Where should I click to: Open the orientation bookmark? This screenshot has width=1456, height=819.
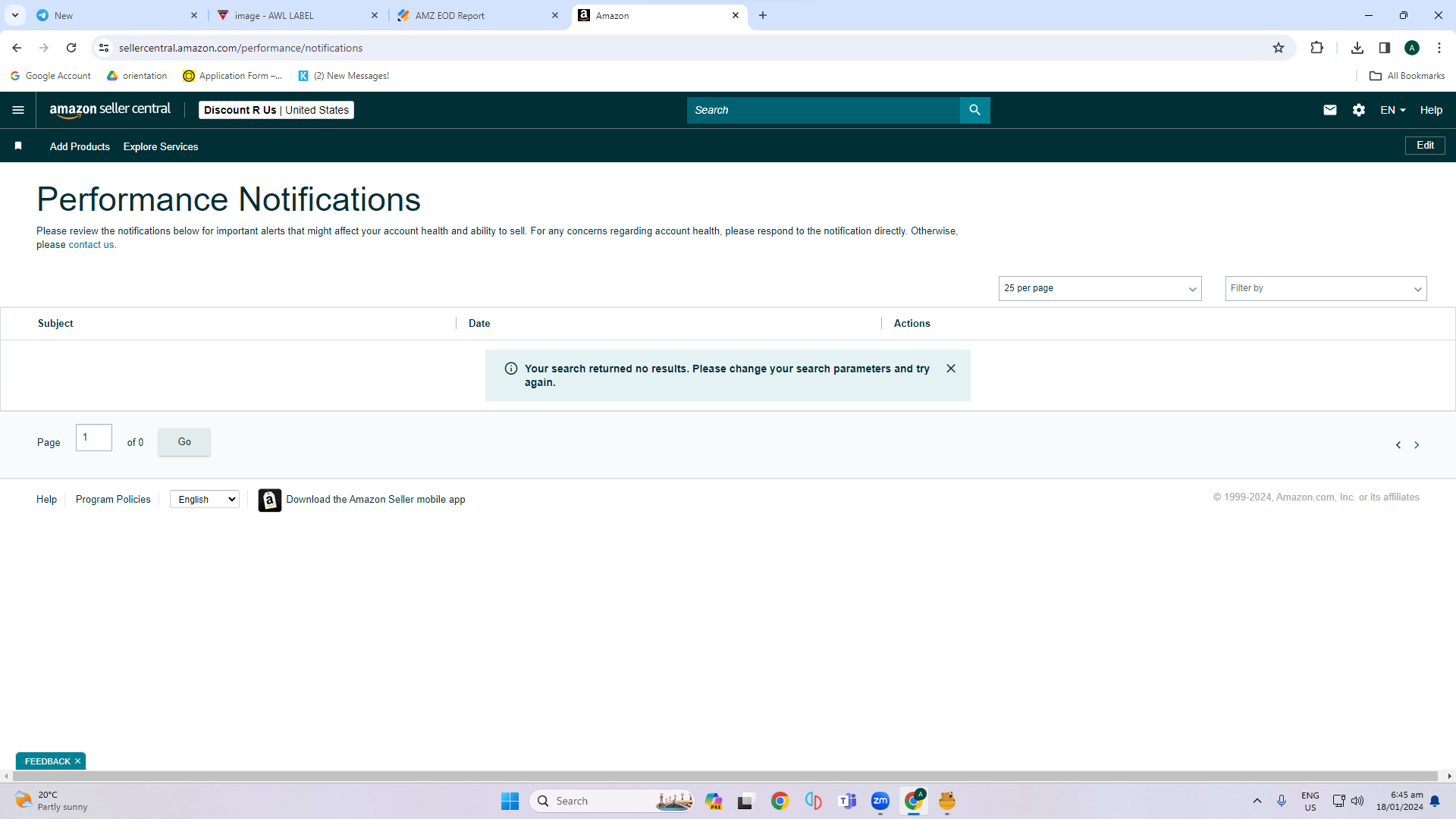136,76
